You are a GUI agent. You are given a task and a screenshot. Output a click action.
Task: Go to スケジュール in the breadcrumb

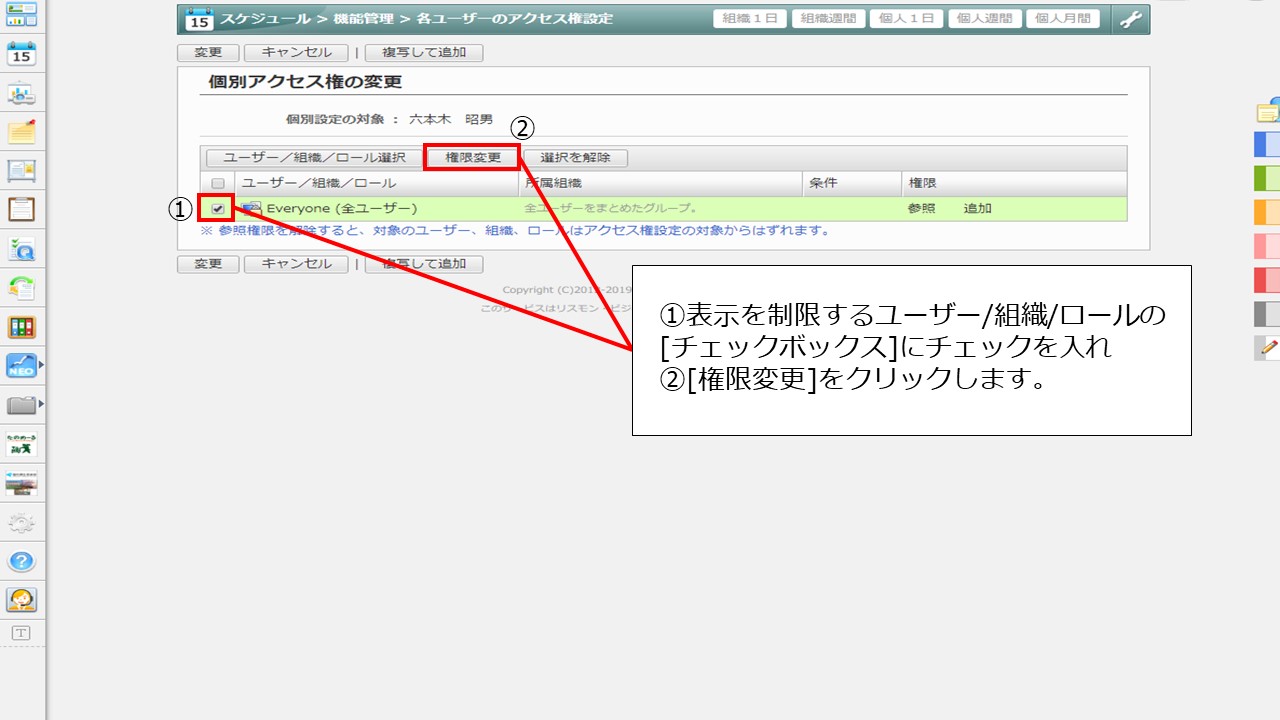[x=265, y=19]
